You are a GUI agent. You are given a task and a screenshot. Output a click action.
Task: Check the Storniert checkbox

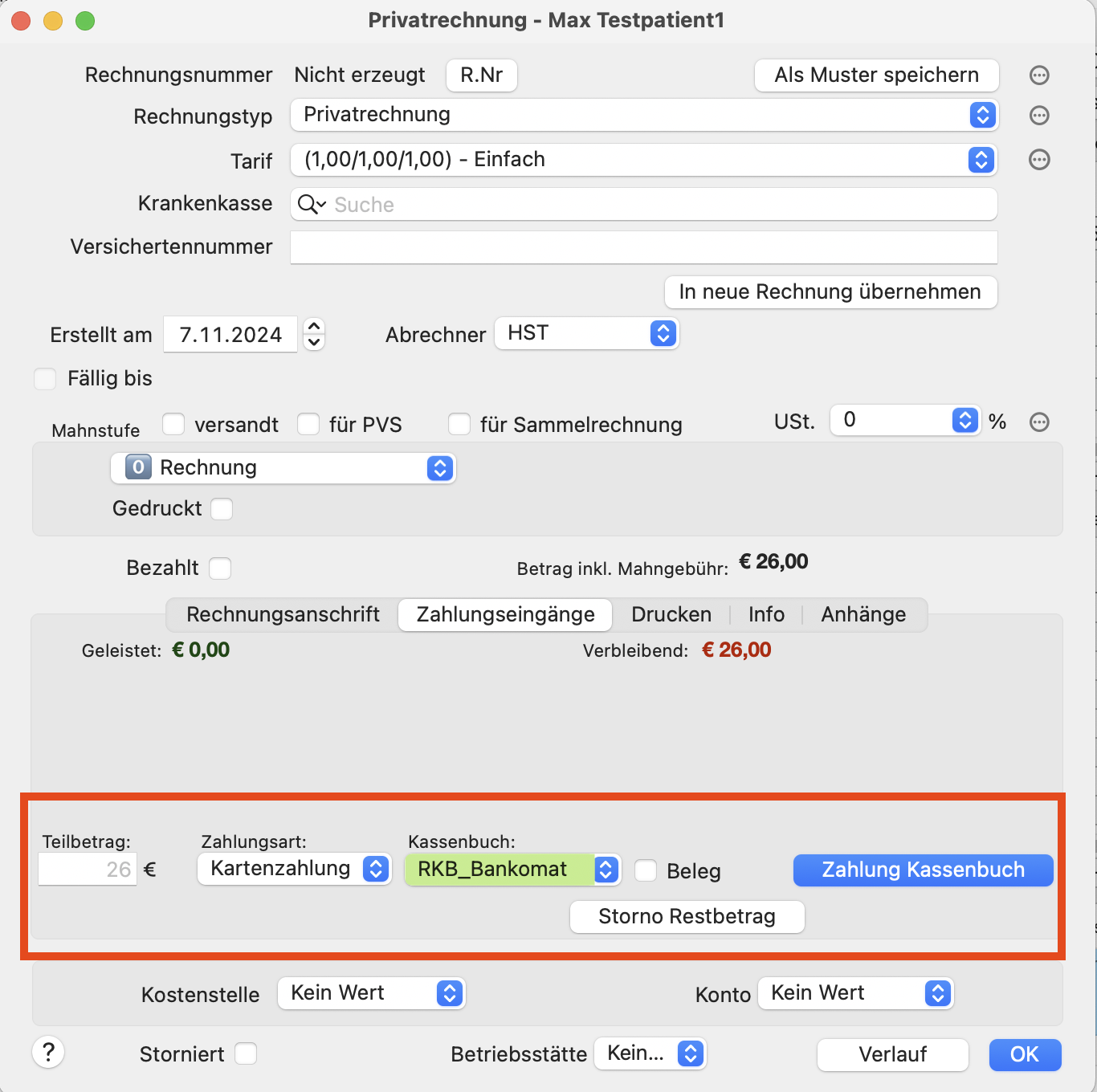point(246,1053)
